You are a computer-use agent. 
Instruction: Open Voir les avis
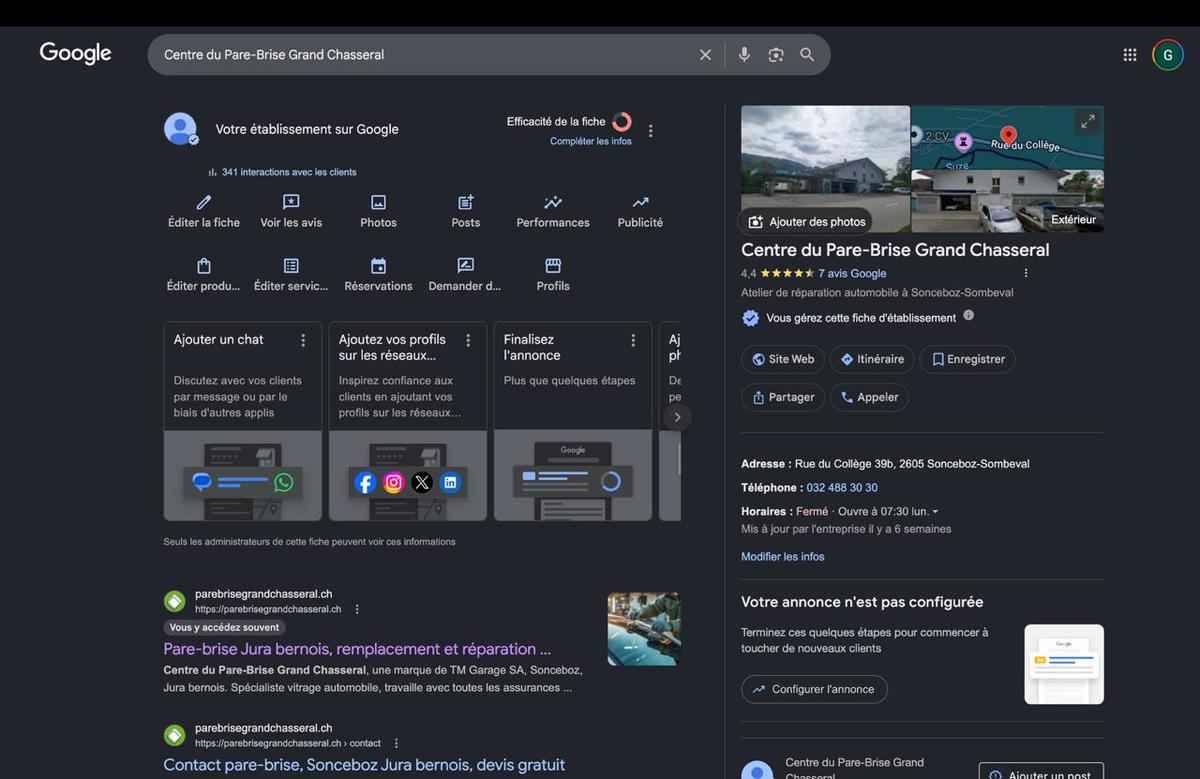(x=291, y=211)
